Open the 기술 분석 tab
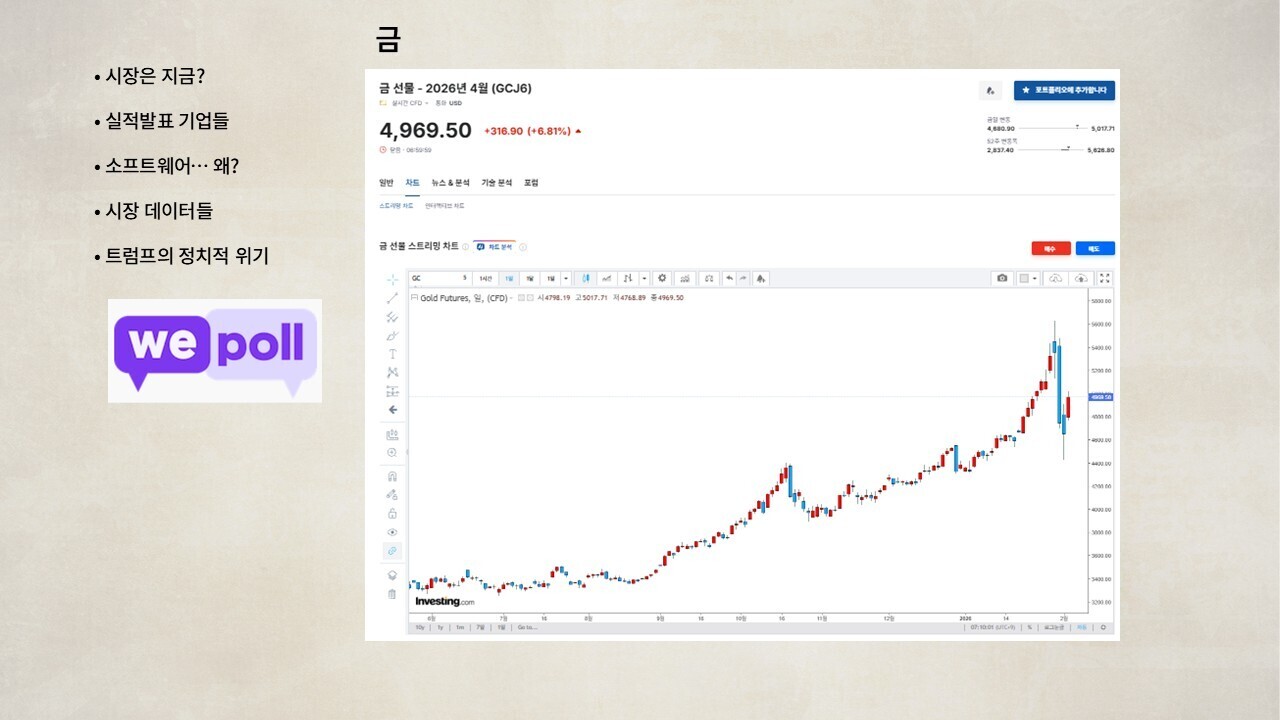This screenshot has width=1280, height=720. (496, 183)
